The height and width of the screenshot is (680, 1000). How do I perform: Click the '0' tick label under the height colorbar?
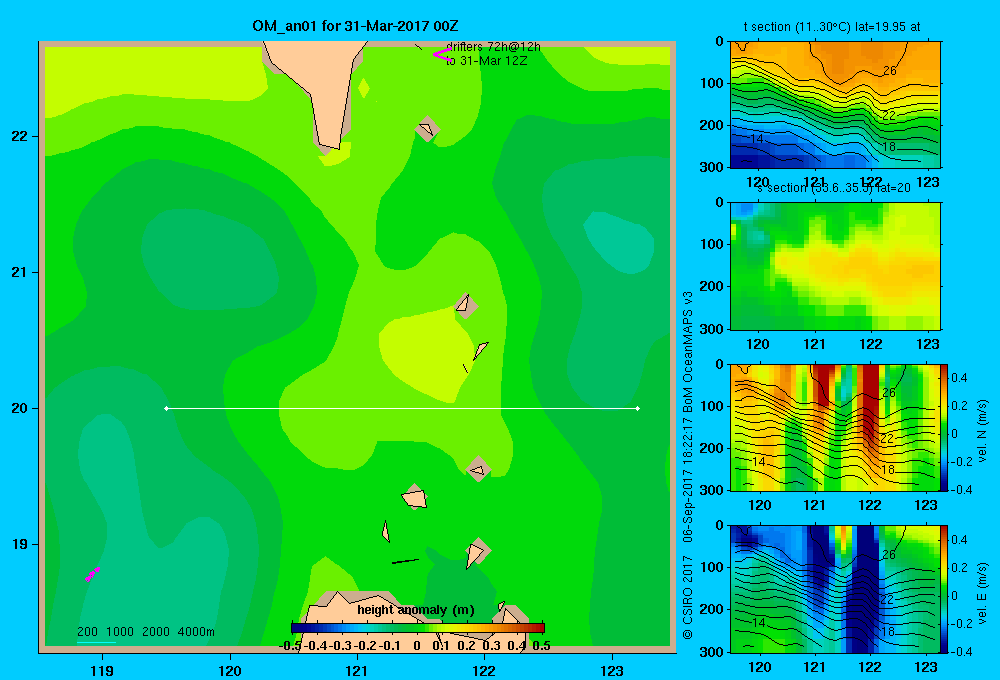pyautogui.click(x=416, y=646)
